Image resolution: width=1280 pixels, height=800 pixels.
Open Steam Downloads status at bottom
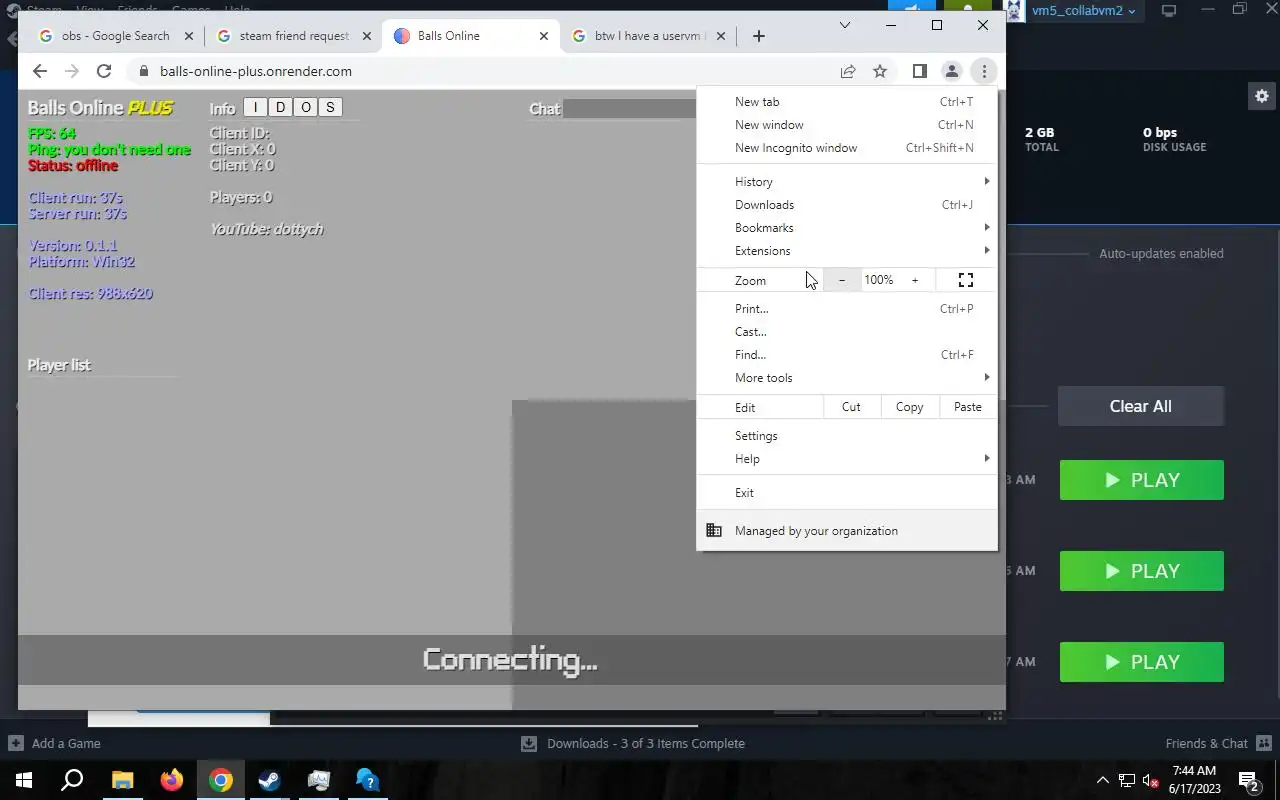click(633, 743)
